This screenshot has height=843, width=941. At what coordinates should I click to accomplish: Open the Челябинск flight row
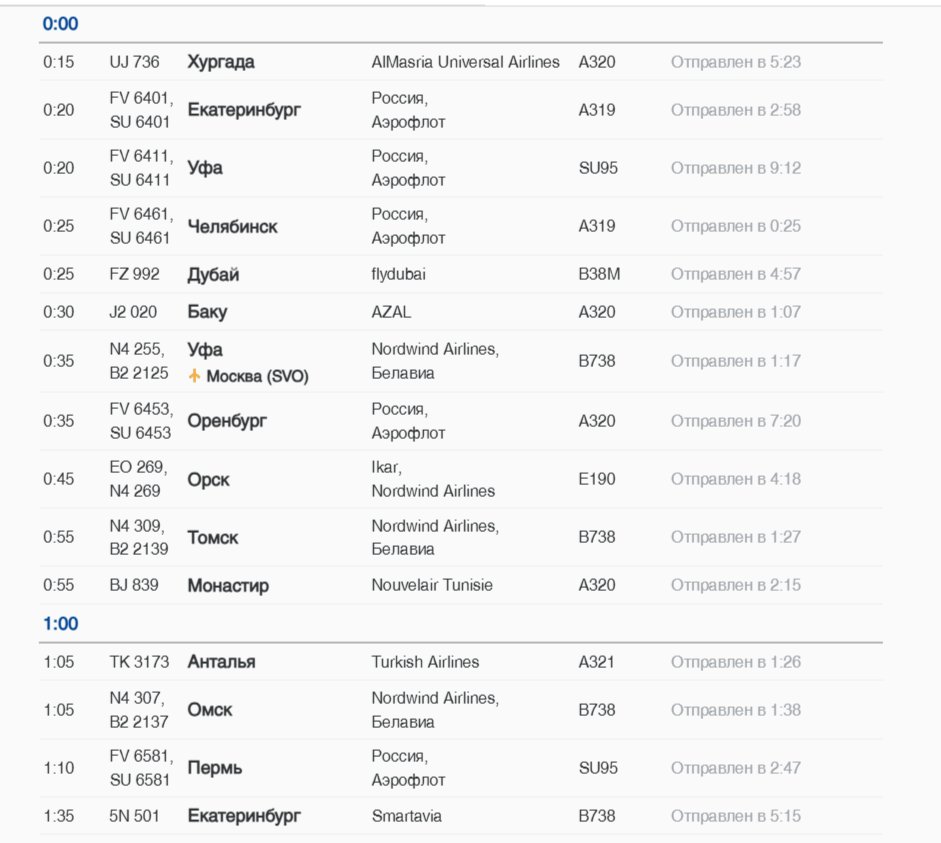point(232,227)
